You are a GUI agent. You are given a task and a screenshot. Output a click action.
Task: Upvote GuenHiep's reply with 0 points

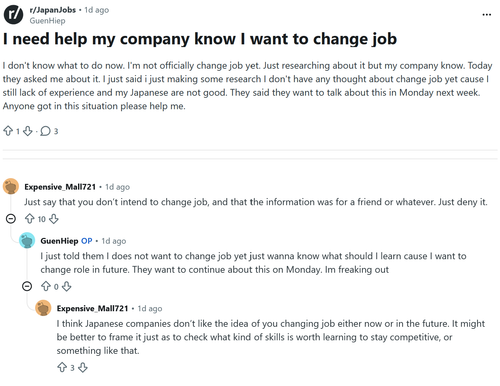pos(46,286)
